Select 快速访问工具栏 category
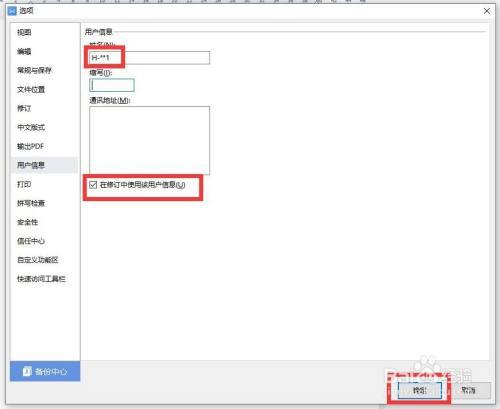 [x=41, y=279]
